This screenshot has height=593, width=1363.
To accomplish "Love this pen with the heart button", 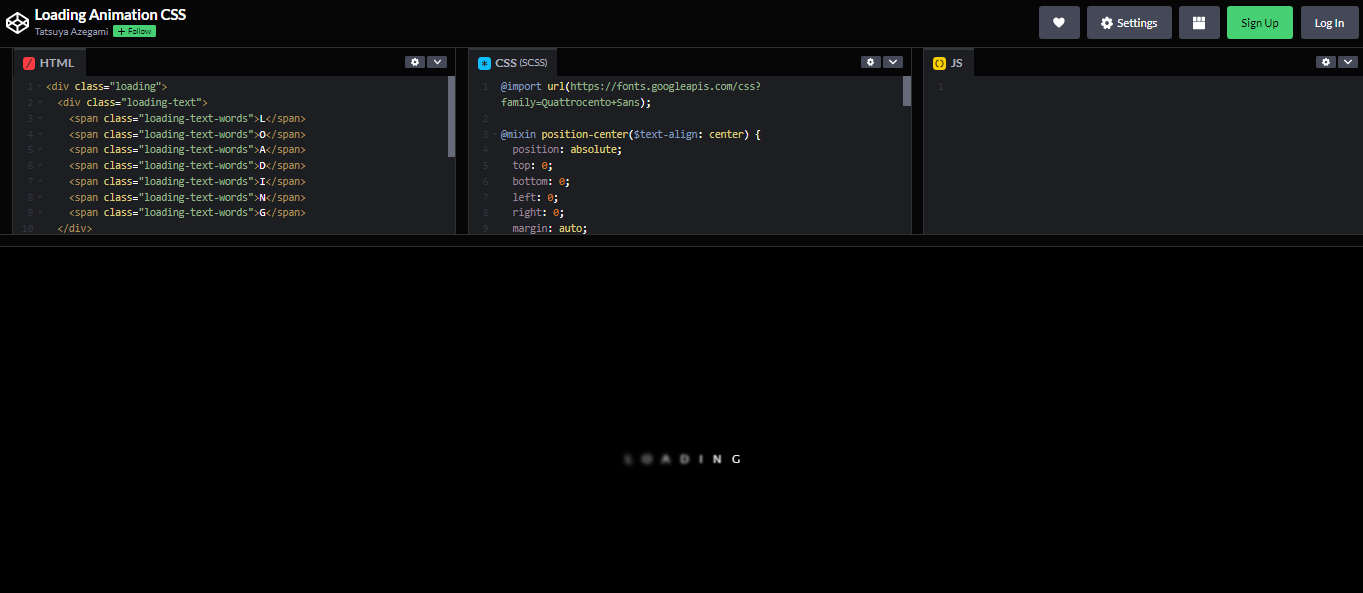I will tap(1059, 23).
